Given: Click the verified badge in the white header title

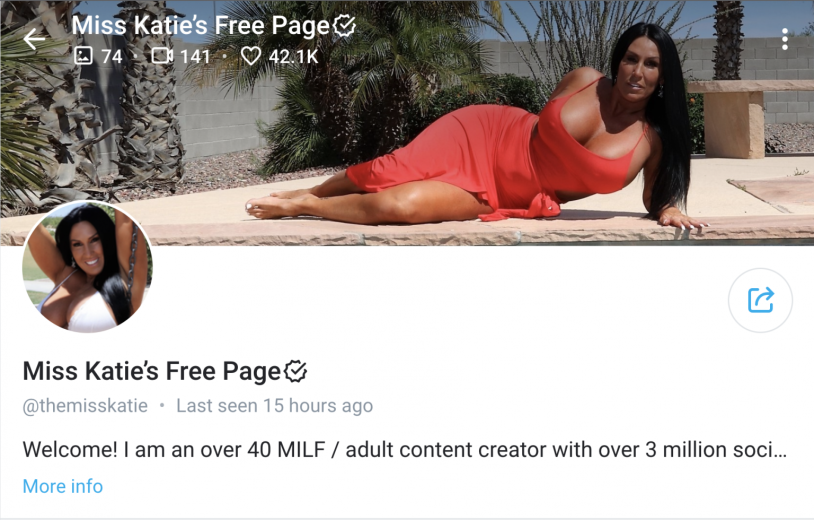Looking at the screenshot, I should coord(344,25).
